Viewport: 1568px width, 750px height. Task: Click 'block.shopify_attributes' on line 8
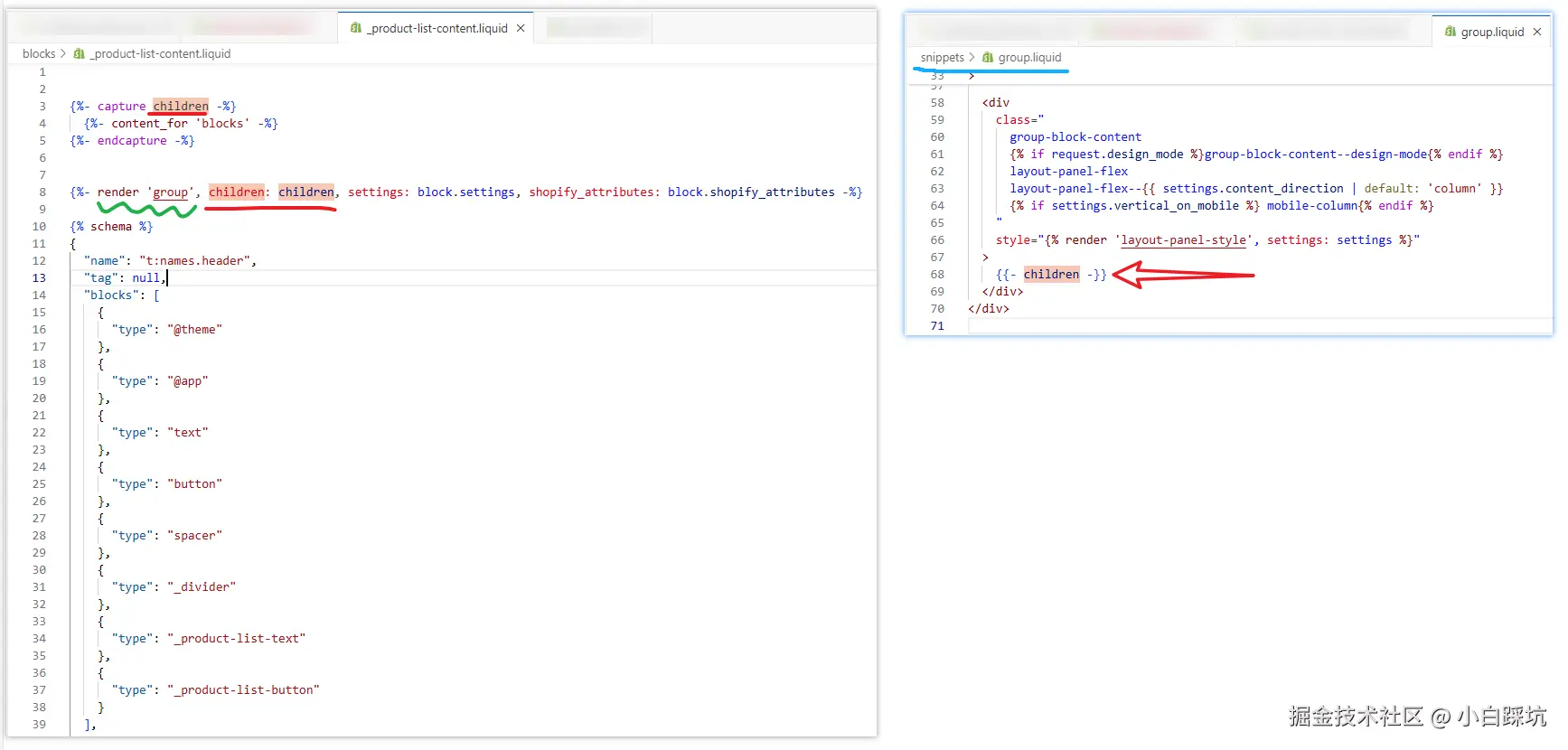tap(751, 192)
